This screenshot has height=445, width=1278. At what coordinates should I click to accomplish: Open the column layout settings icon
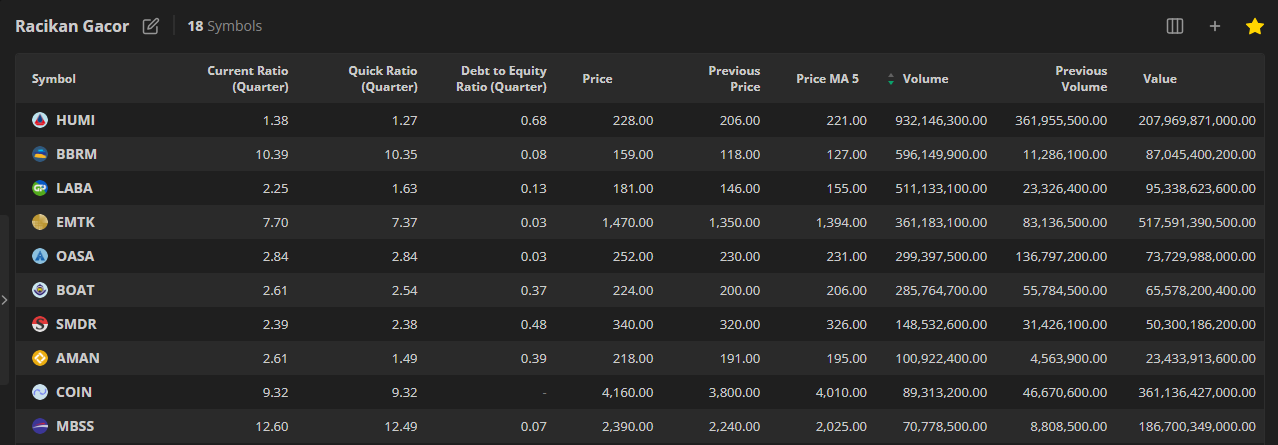click(1175, 26)
